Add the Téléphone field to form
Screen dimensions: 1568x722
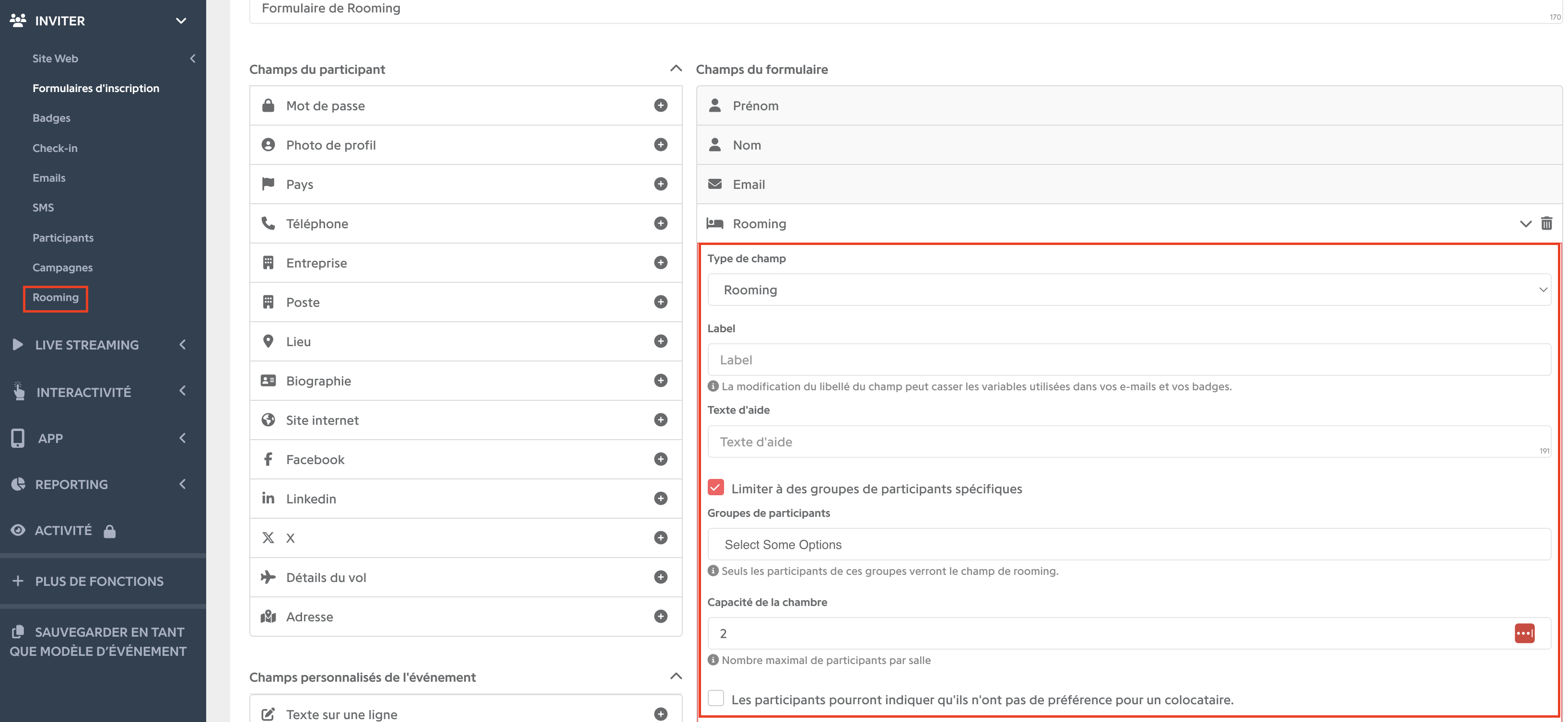pyautogui.click(x=660, y=223)
